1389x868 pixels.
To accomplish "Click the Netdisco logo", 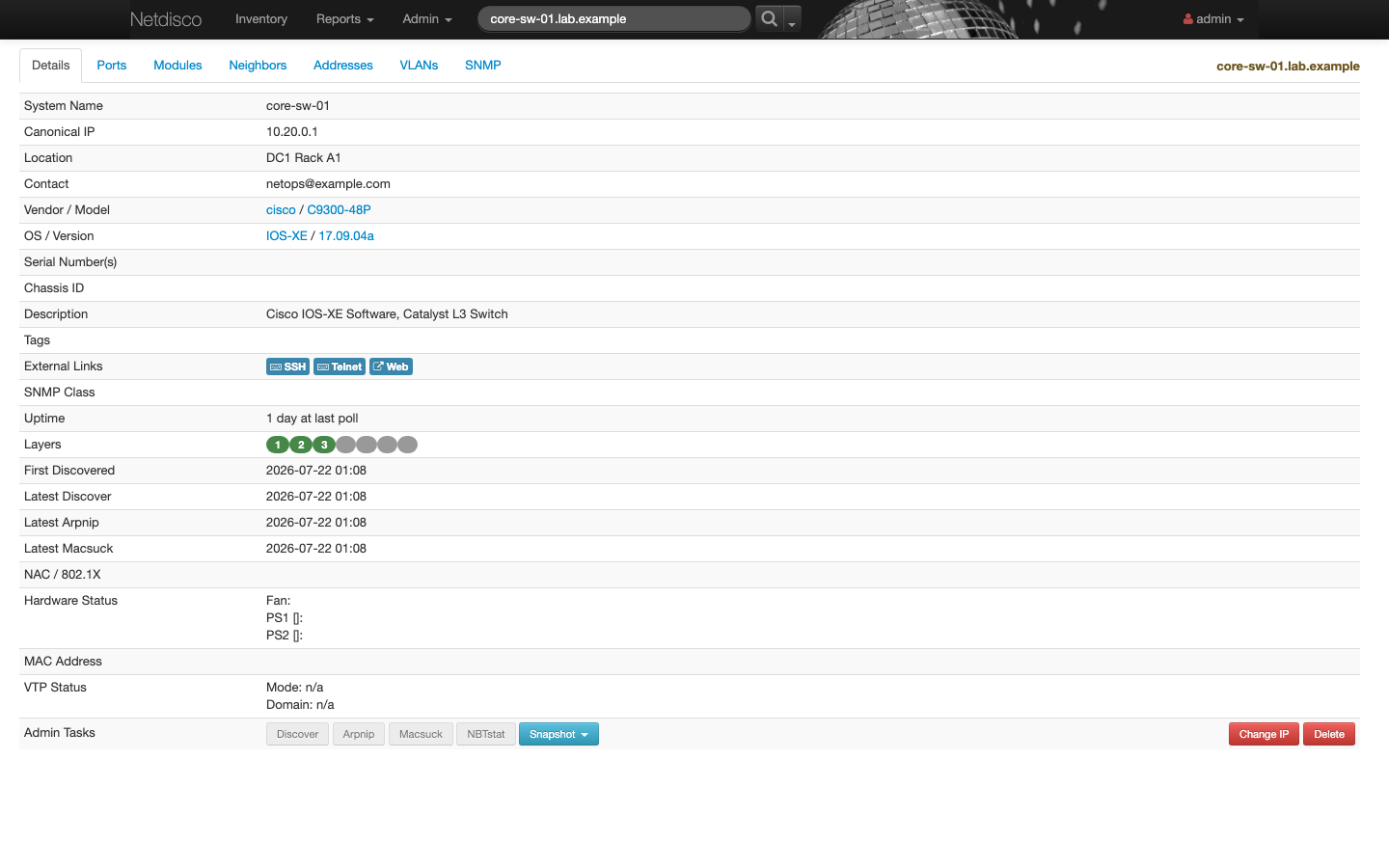I will coord(166,19).
